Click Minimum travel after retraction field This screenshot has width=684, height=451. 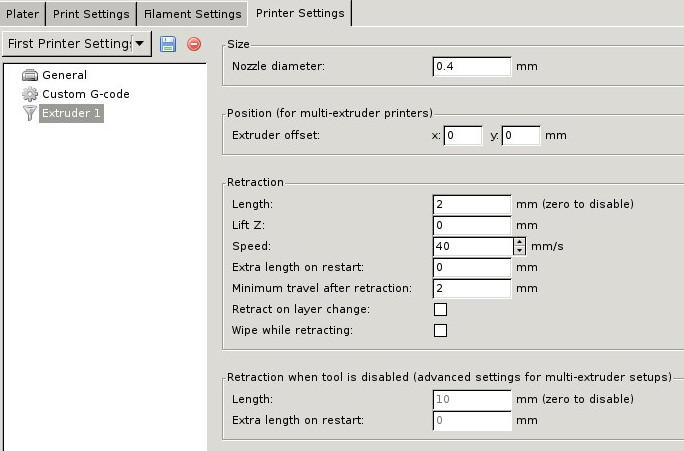(x=472, y=288)
